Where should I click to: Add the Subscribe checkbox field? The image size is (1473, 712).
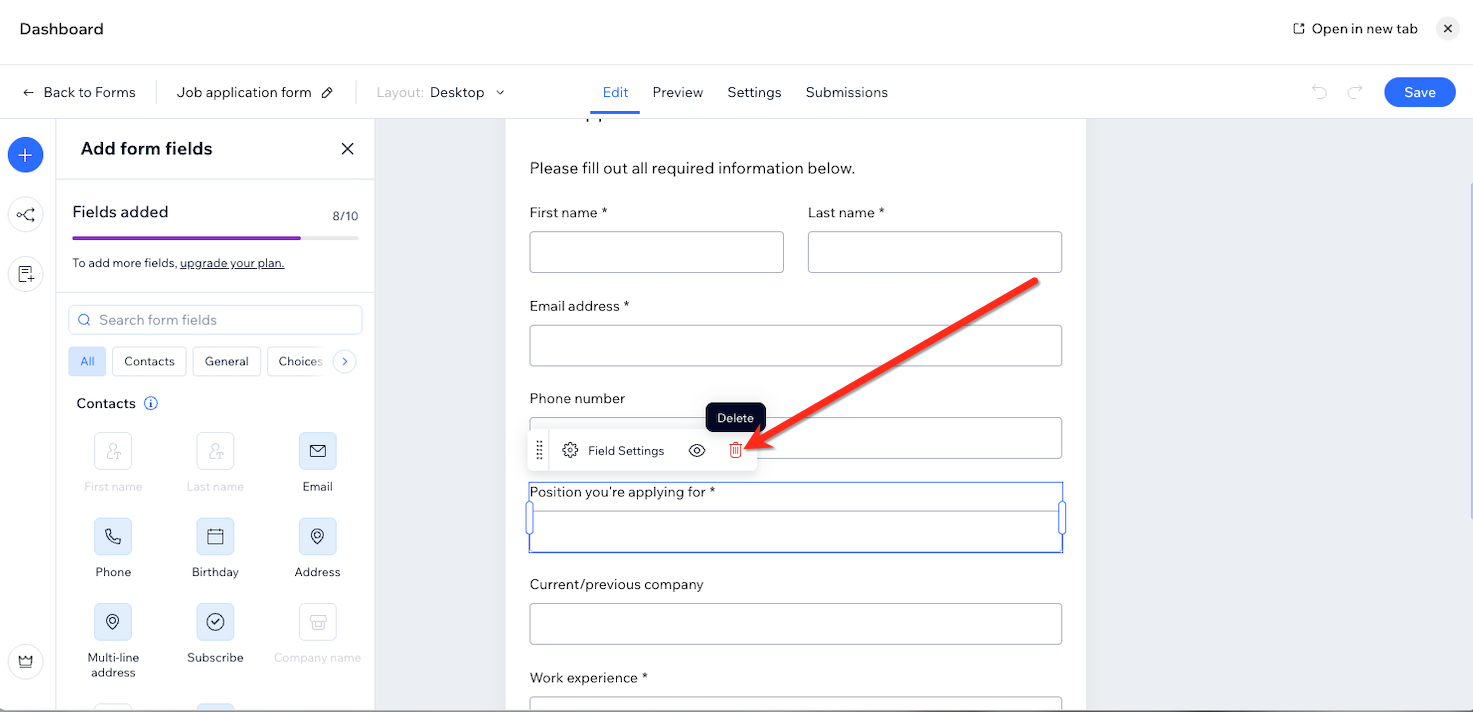pos(215,622)
